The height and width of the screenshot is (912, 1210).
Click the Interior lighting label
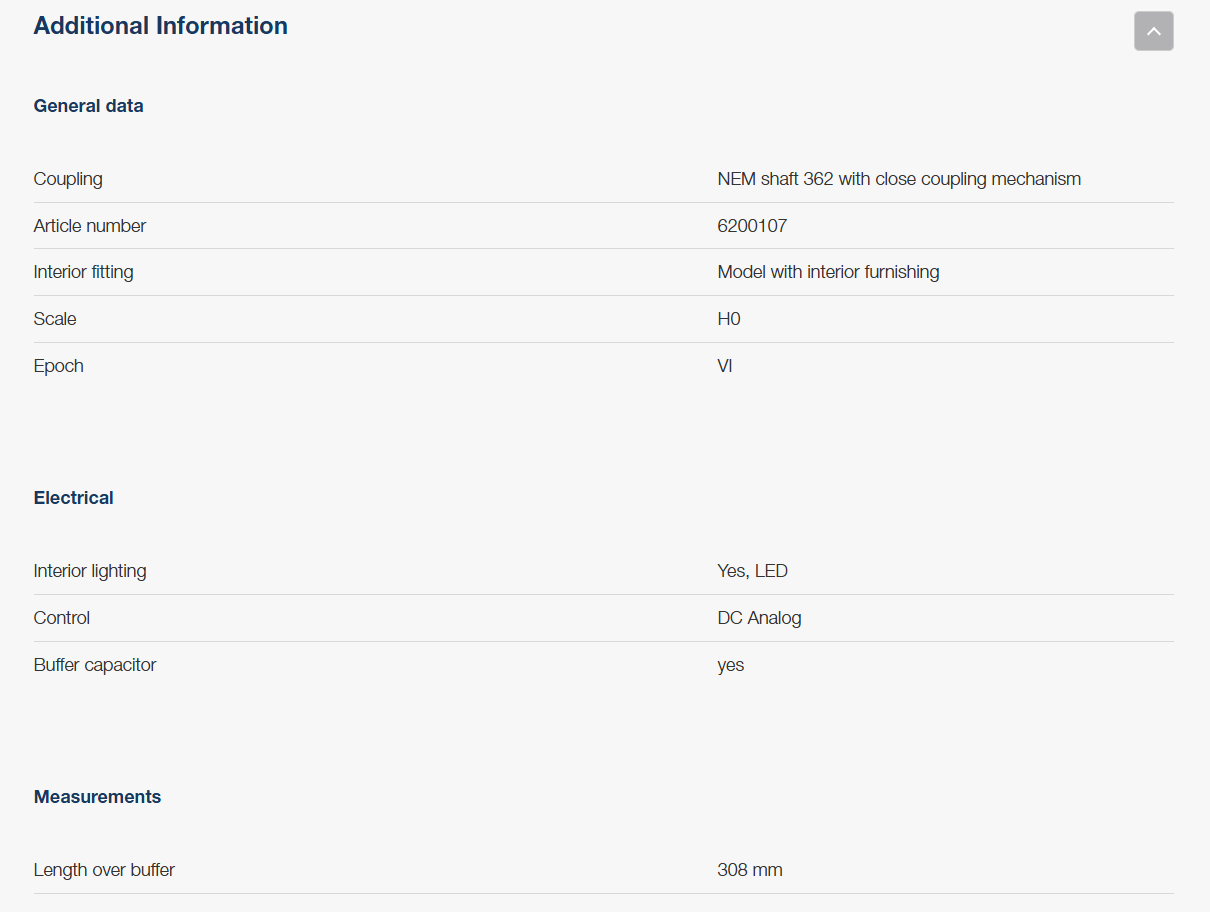90,571
